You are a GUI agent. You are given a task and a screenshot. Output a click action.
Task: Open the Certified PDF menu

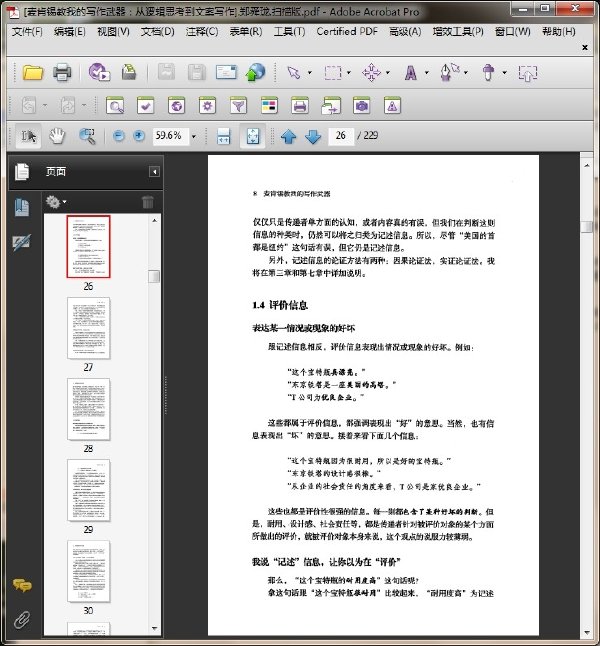pos(347,32)
